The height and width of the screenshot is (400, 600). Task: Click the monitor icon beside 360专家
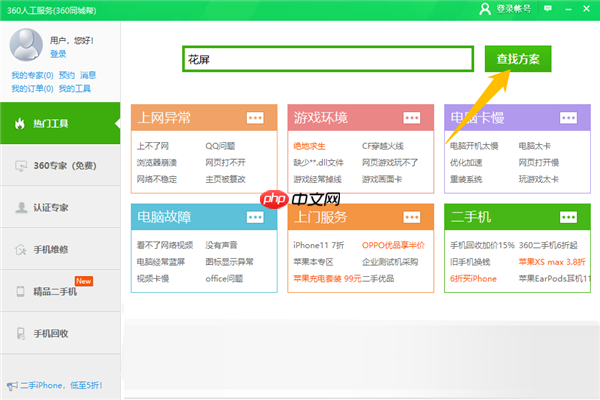21,166
